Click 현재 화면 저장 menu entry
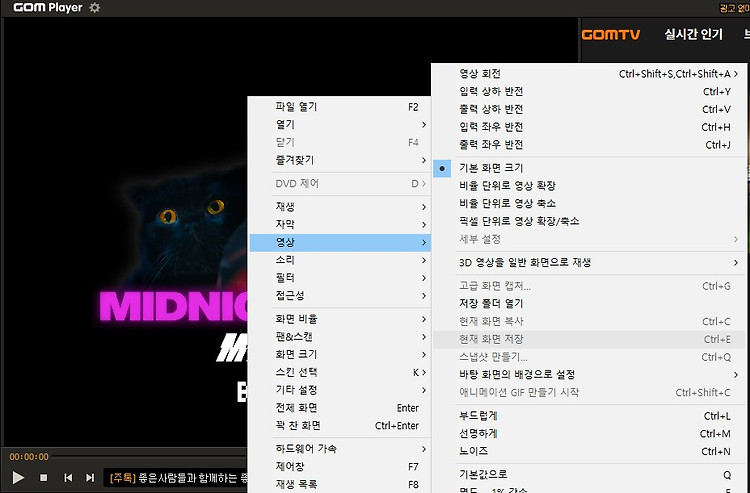This screenshot has width=750, height=493. pos(589,339)
